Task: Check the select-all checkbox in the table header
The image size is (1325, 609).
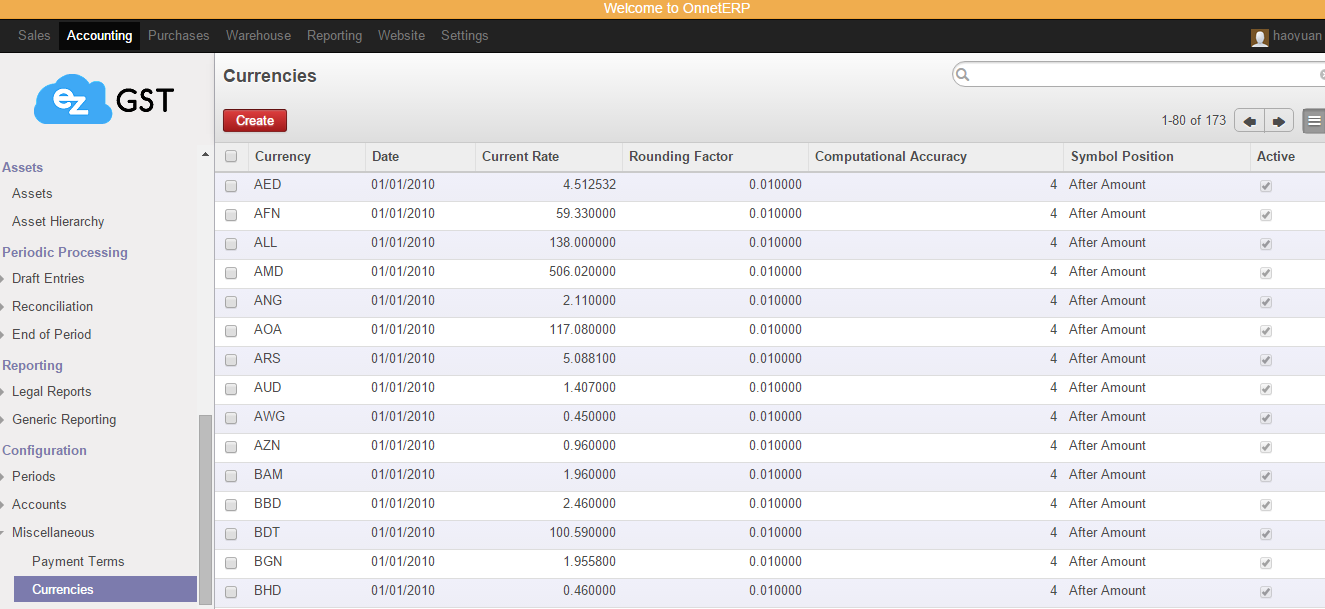Action: [x=230, y=156]
